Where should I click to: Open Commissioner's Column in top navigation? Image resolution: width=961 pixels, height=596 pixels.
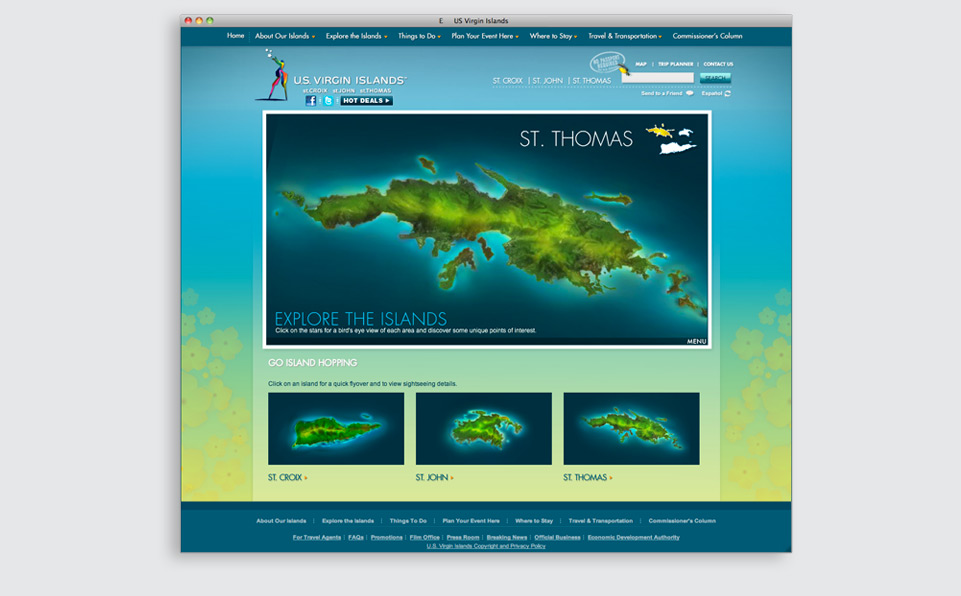click(x=707, y=36)
